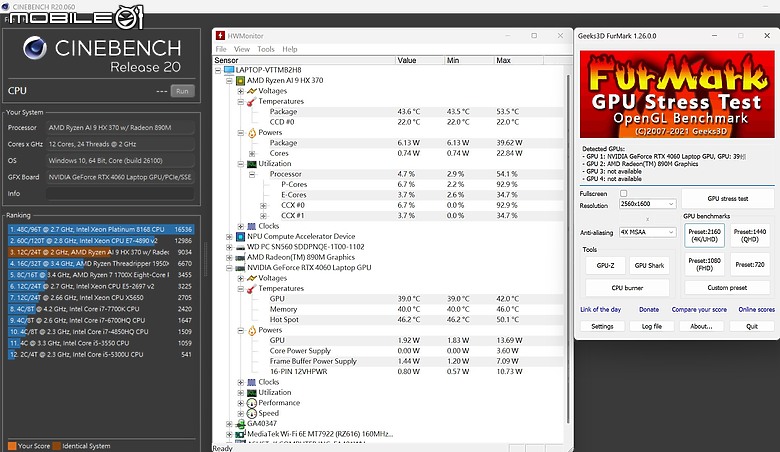Expand the NPU Compute Accelerator Device node
The width and height of the screenshot is (780, 452).
229,237
